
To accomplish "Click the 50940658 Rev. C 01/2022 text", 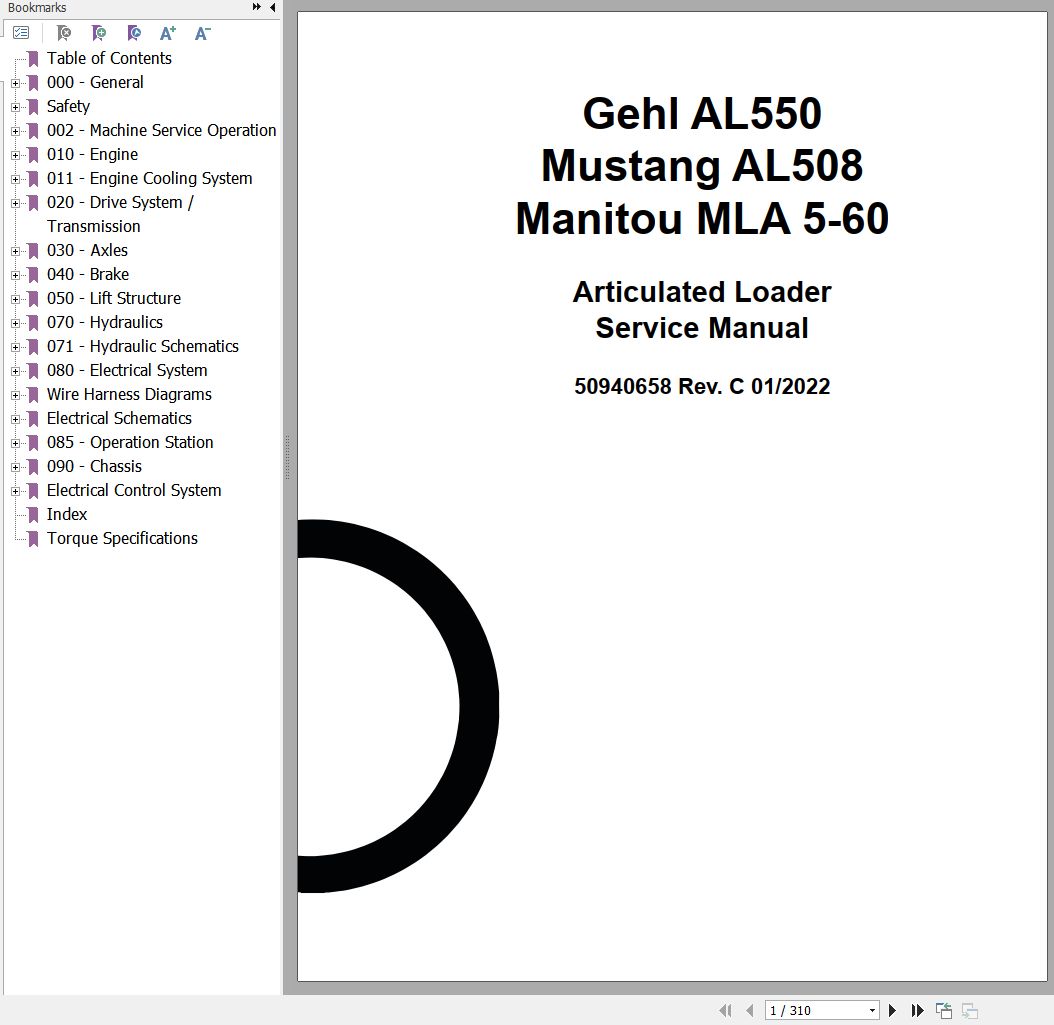I will pyautogui.click(x=702, y=386).
